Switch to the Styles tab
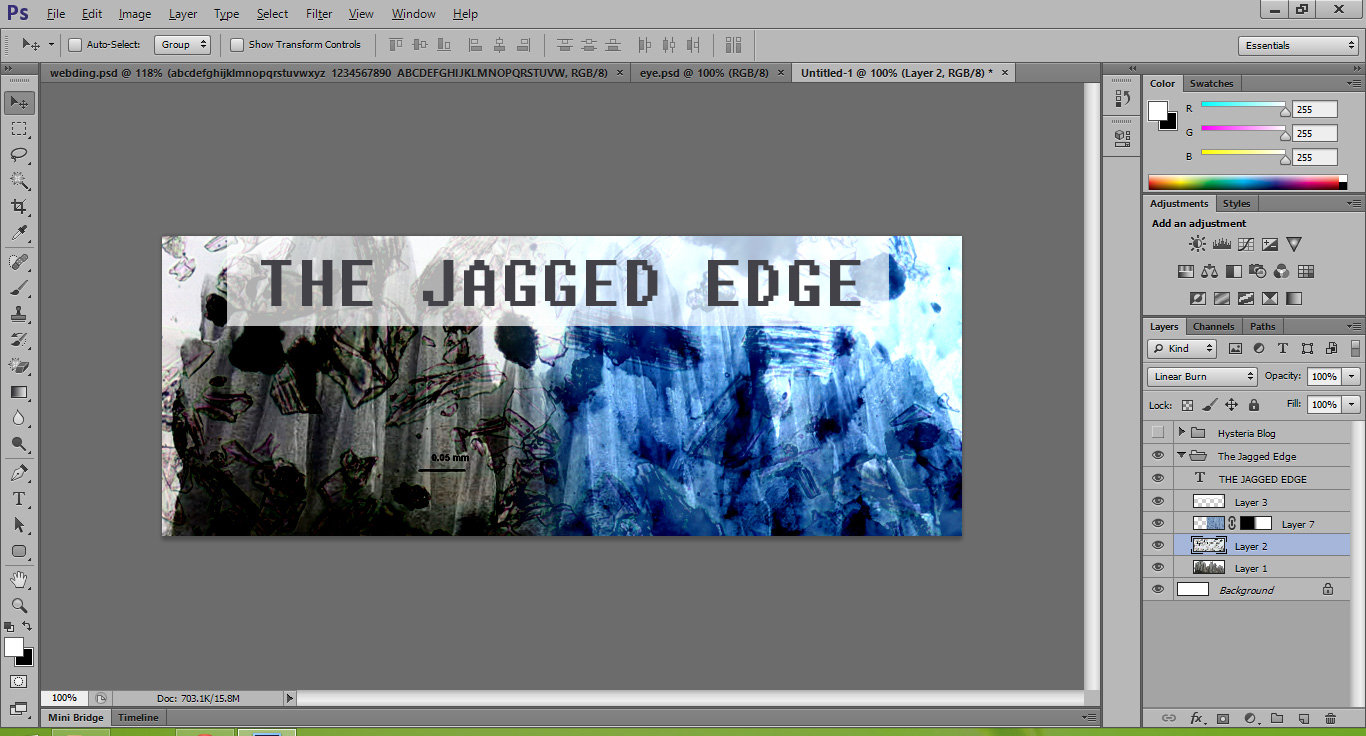This screenshot has height=736, width=1366. tap(1236, 203)
